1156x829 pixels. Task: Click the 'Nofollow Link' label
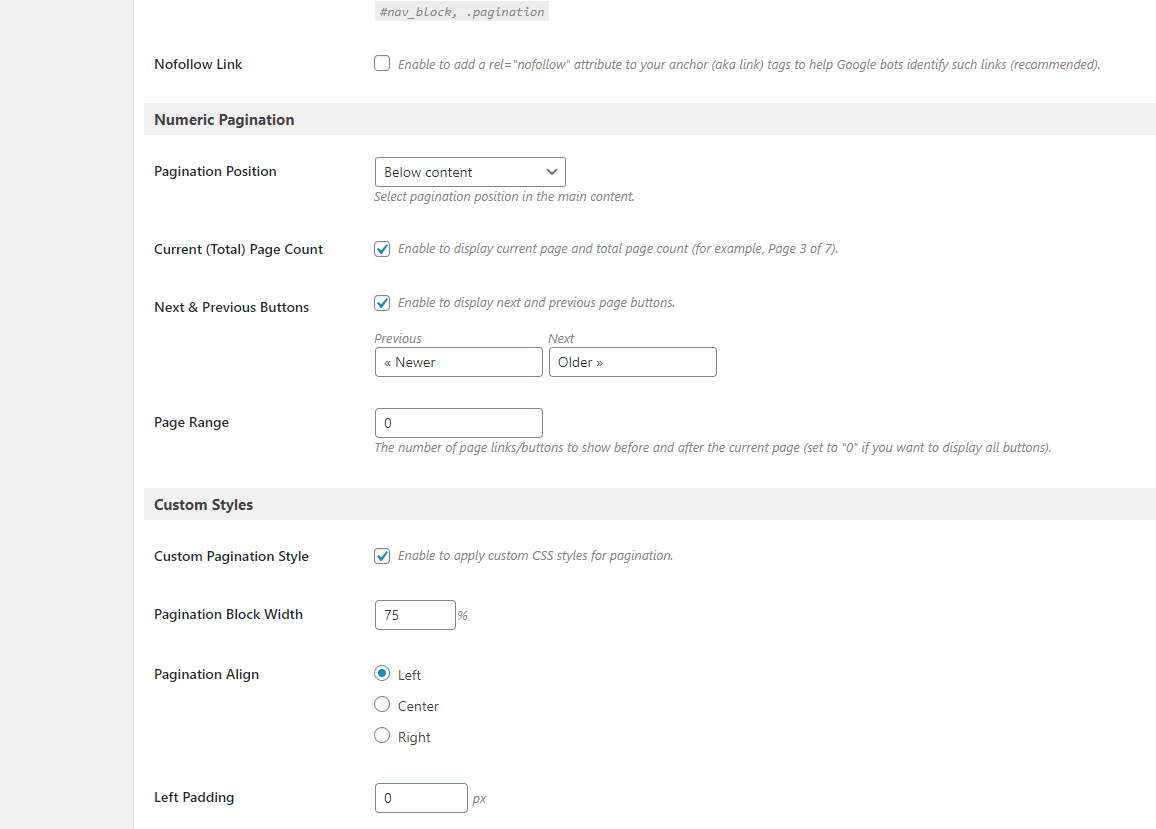(198, 64)
